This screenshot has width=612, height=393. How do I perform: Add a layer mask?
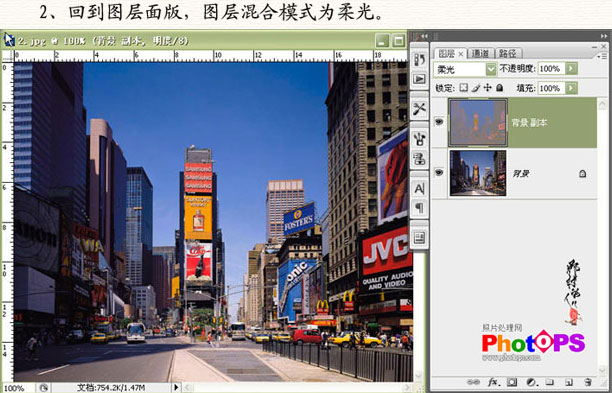[x=512, y=382]
